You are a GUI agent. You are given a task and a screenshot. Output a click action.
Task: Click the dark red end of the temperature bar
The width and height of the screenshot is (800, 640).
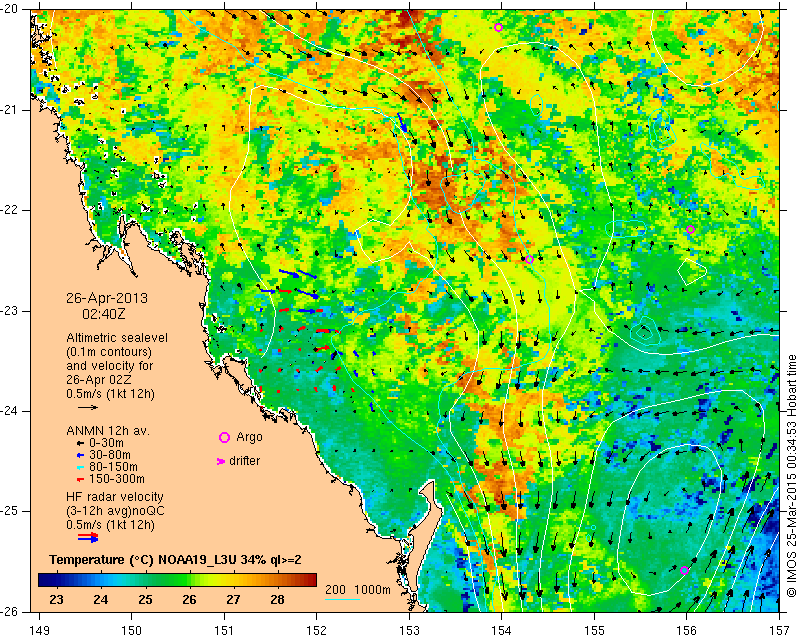coord(311,580)
